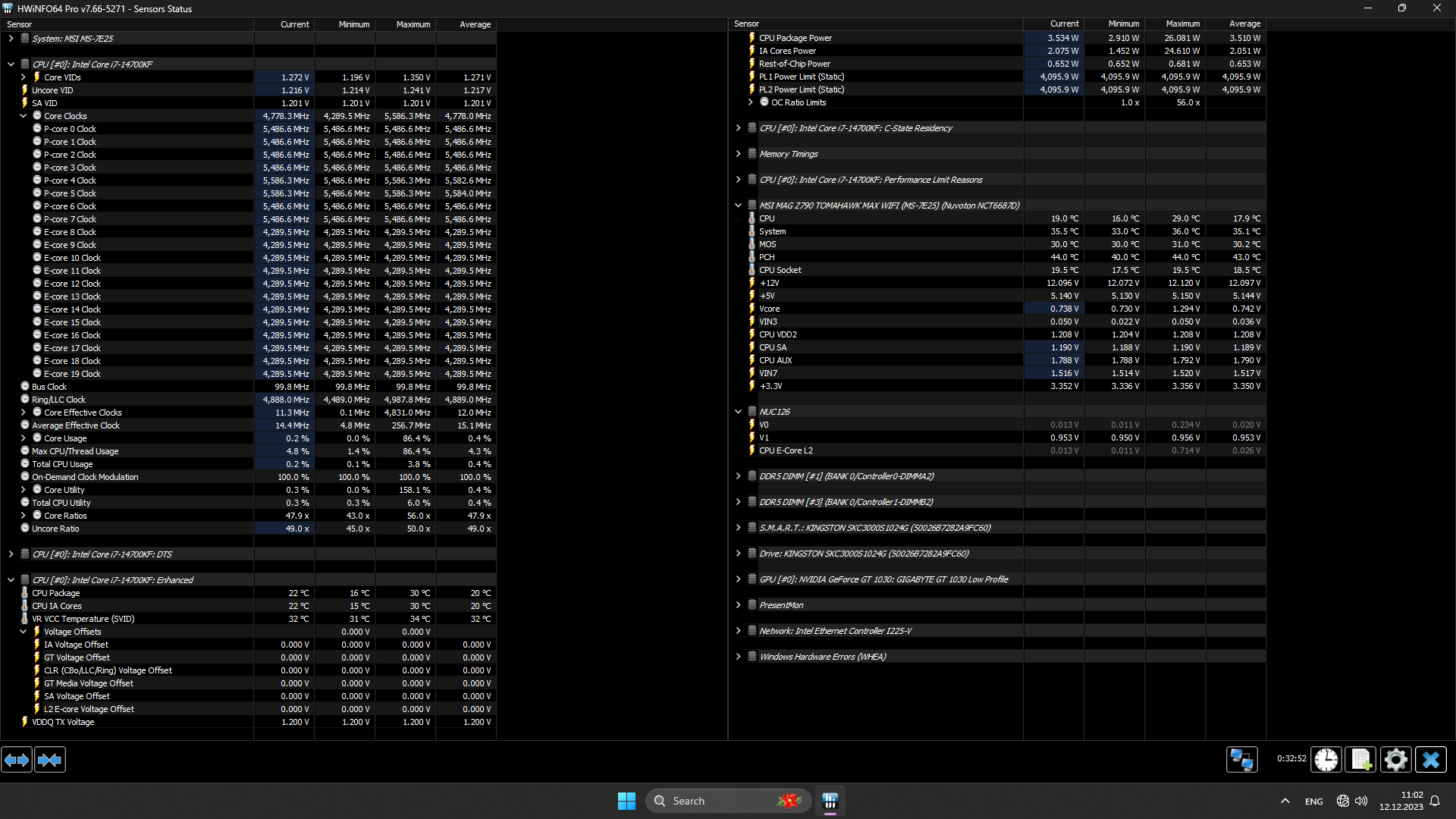Open HWiNFO icon in Windows taskbar

pos(830,801)
